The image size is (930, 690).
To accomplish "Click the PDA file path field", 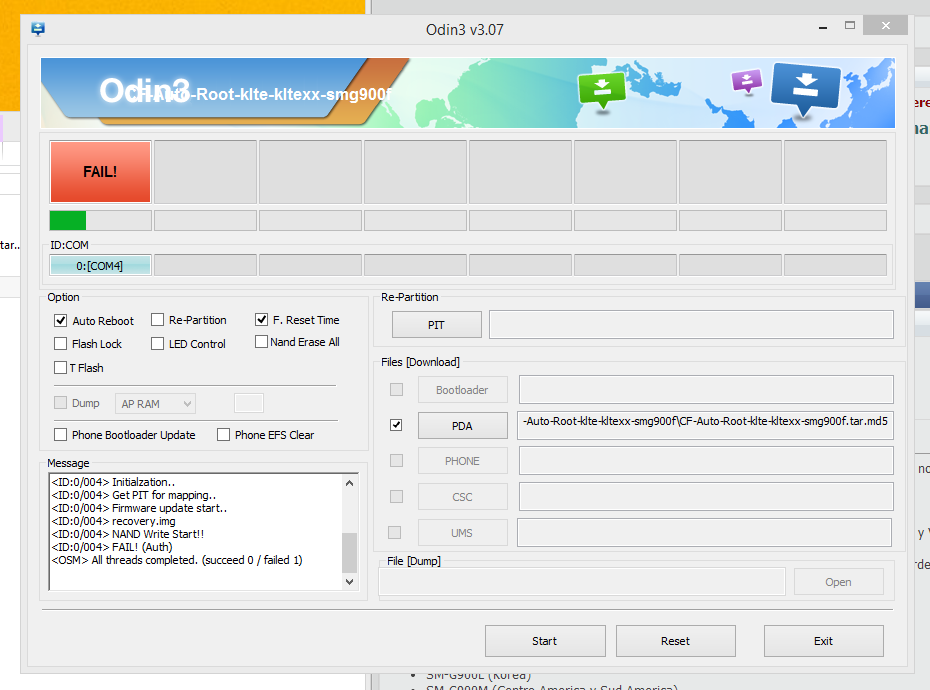I will click(705, 425).
